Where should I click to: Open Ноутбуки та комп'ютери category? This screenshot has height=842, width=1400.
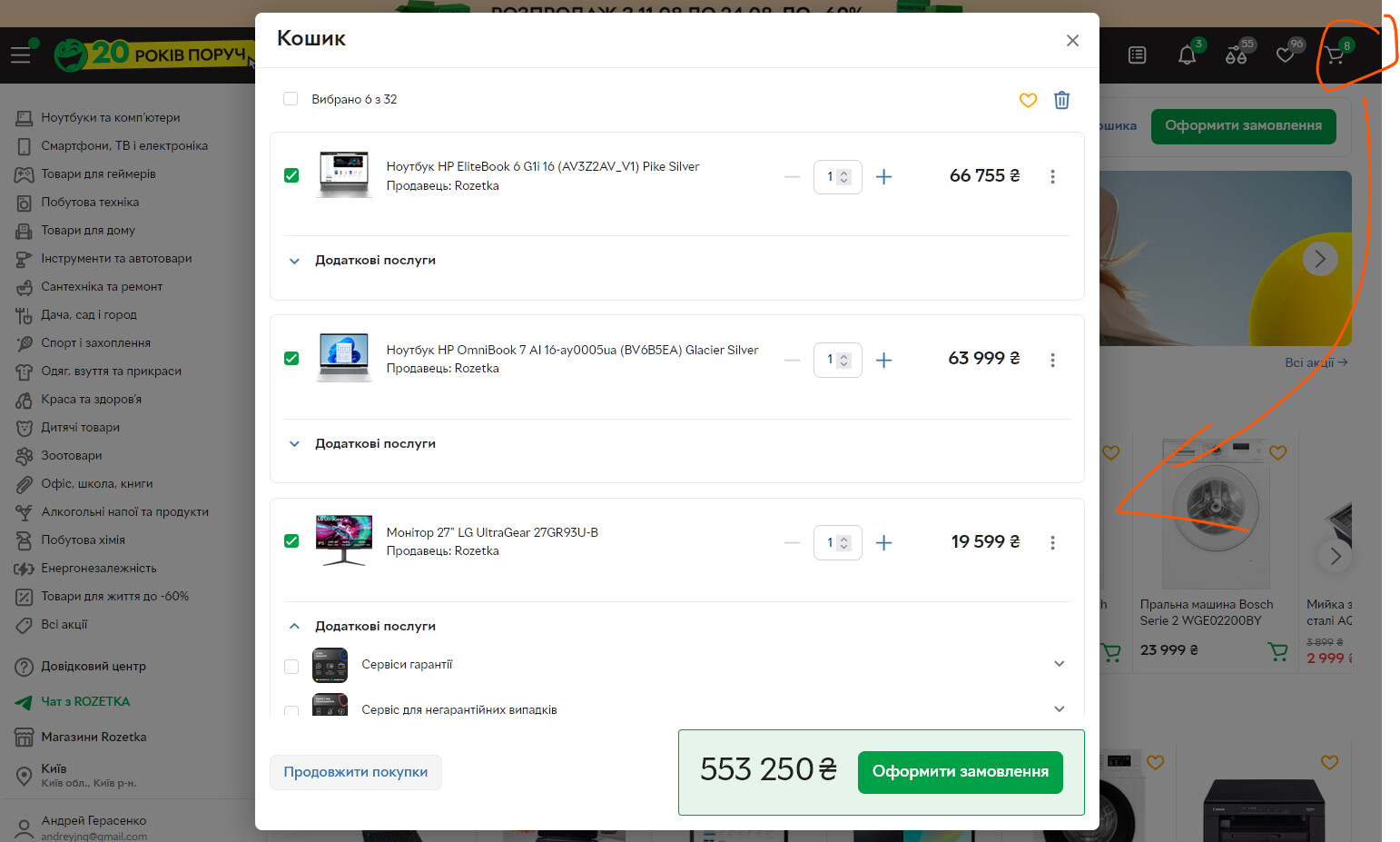pyautogui.click(x=110, y=117)
